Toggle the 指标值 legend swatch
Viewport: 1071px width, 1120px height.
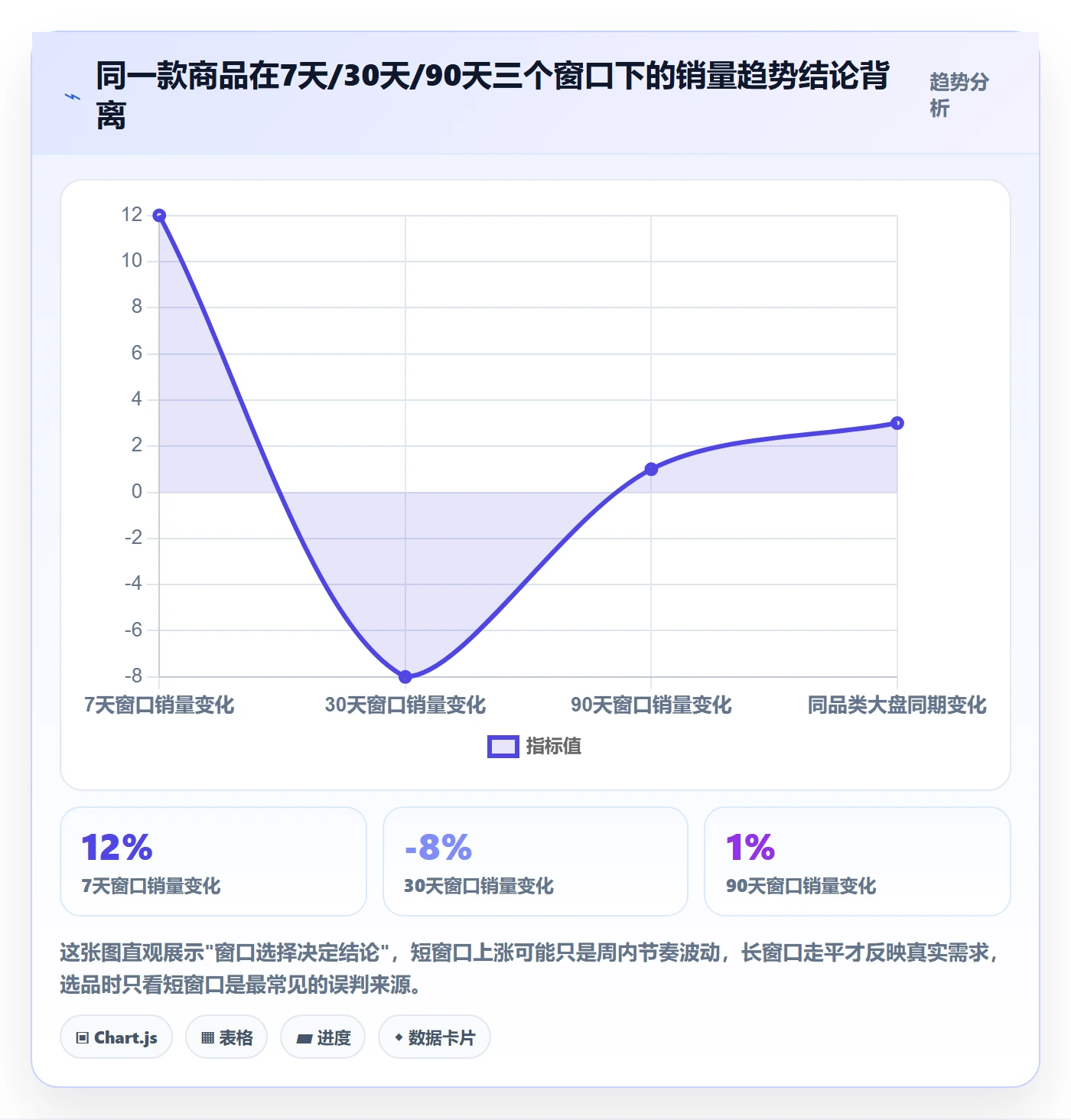[503, 747]
